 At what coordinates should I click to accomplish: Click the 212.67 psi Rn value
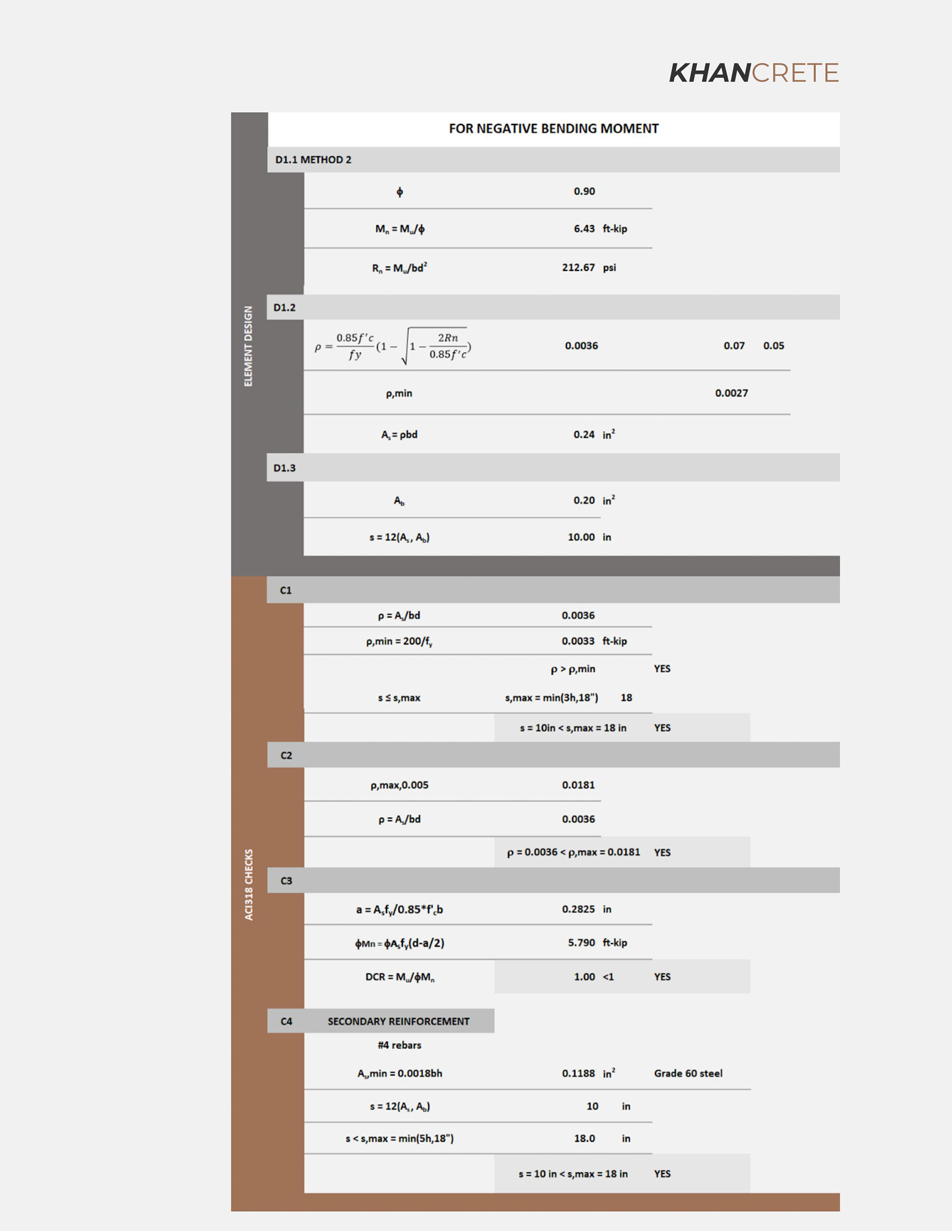point(579,267)
